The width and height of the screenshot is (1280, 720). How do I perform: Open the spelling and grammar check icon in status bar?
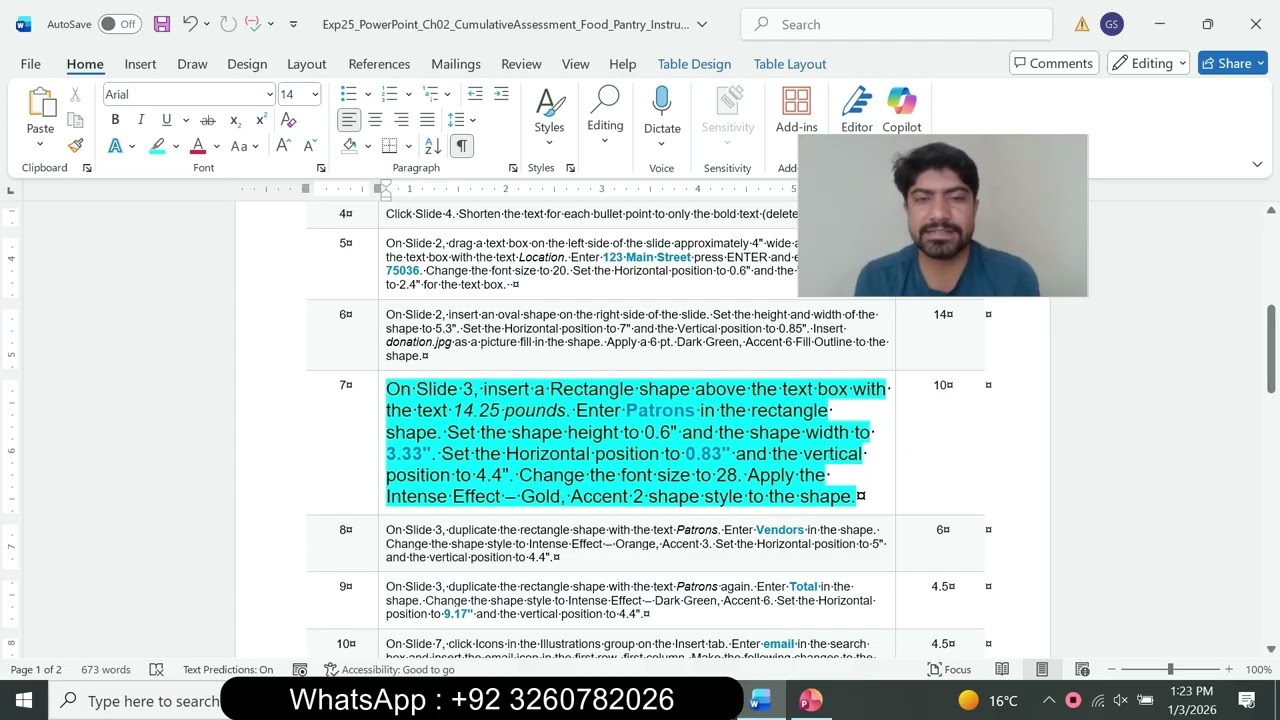[x=156, y=669]
